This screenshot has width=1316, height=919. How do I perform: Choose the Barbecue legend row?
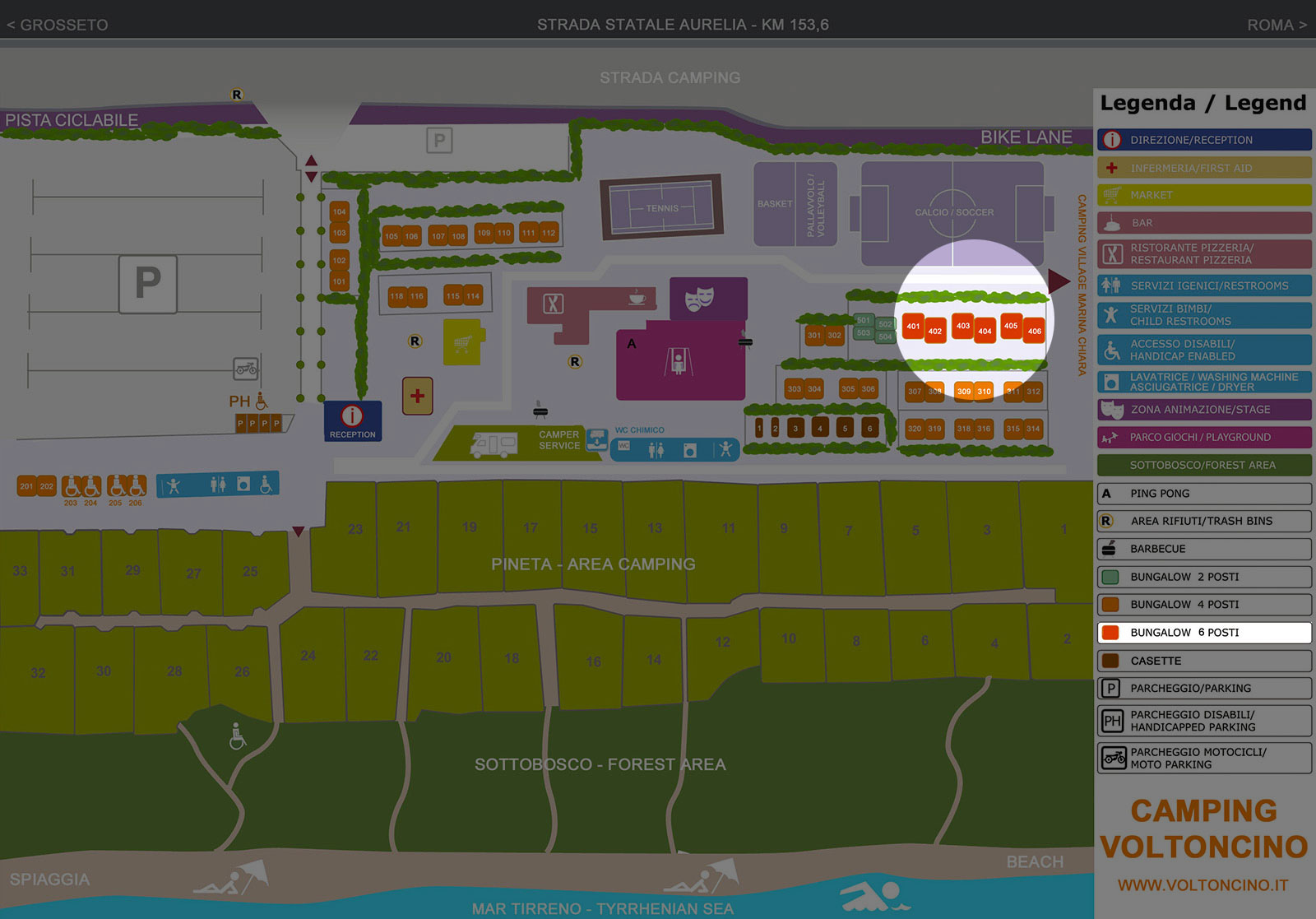(x=1204, y=549)
